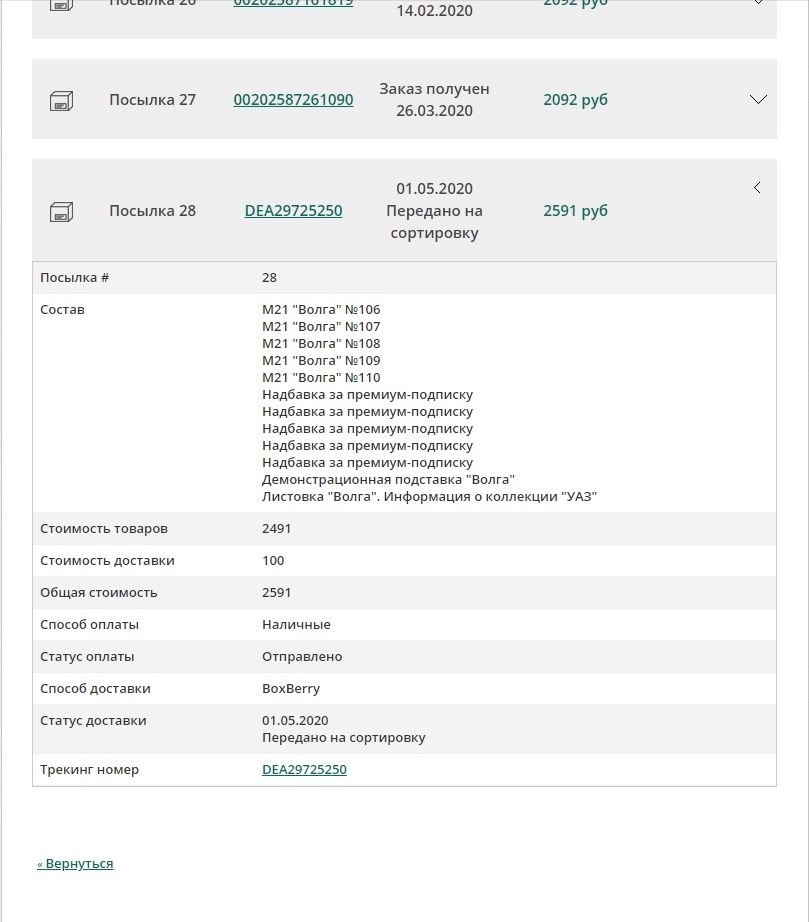
Task: Click the 2092 руб price of Посылка 27
Action: [x=575, y=100]
